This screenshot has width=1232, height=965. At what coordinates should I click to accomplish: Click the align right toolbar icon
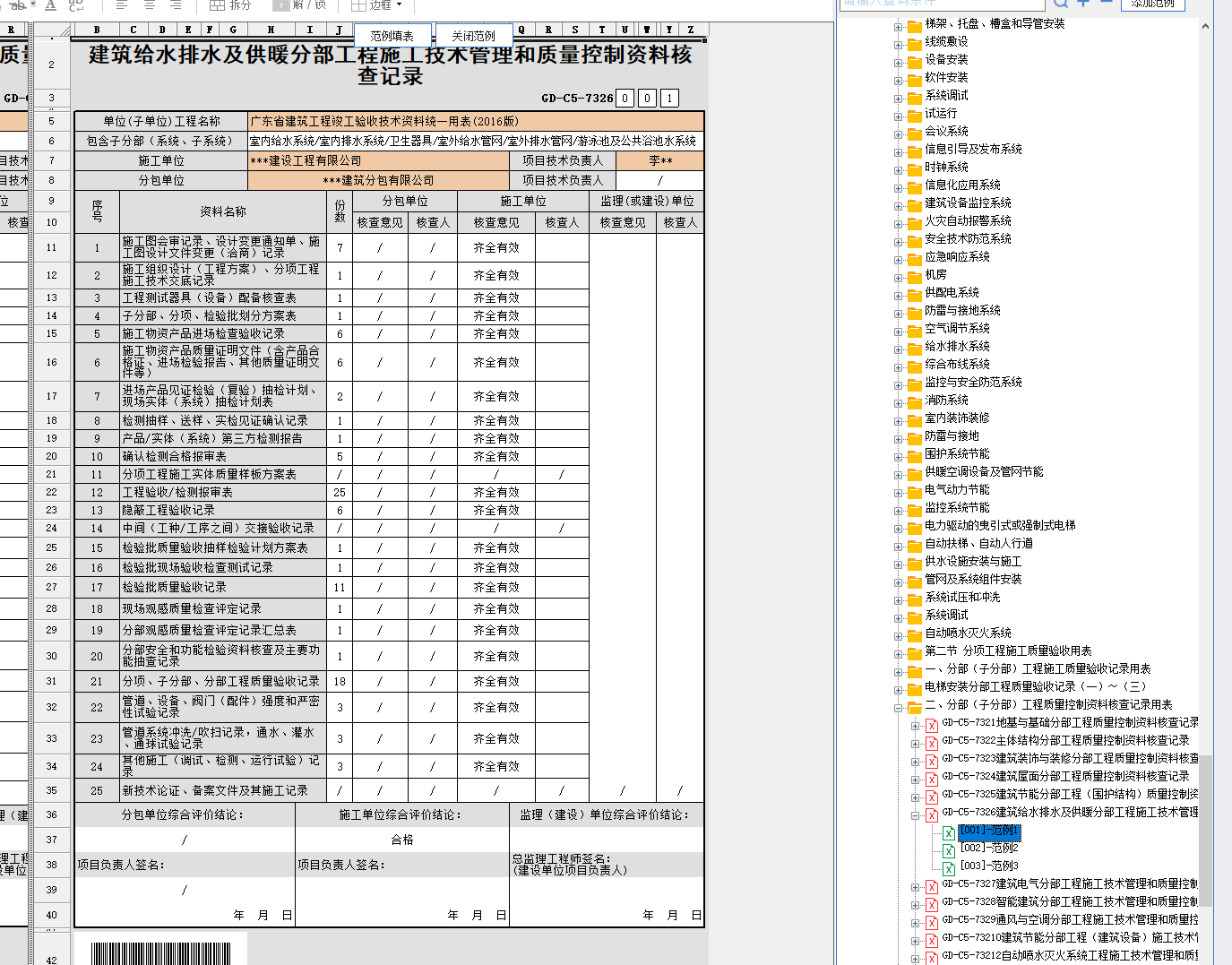click(176, 4)
